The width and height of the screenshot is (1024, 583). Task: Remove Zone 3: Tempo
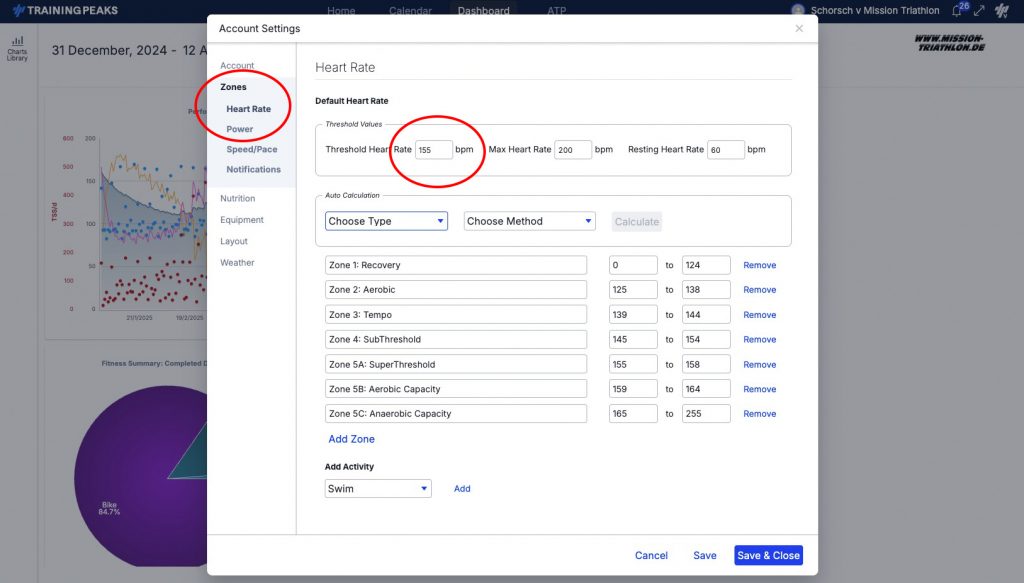(x=760, y=315)
